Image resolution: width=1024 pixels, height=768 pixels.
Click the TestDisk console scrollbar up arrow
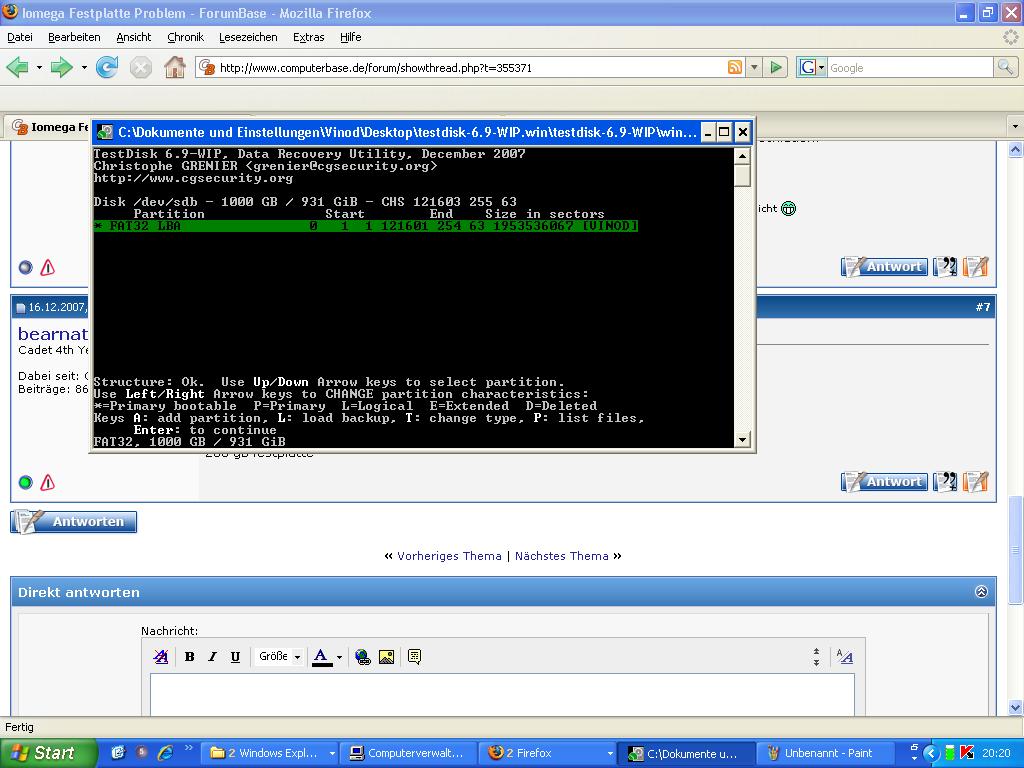[742, 155]
